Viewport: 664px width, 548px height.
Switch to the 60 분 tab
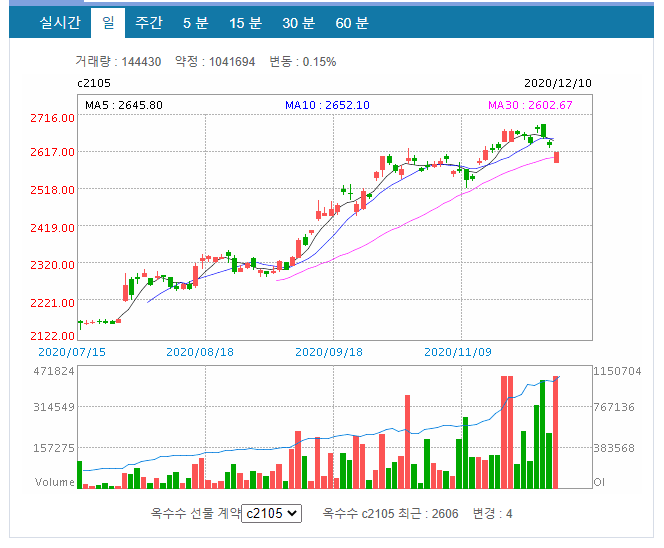[x=352, y=23]
